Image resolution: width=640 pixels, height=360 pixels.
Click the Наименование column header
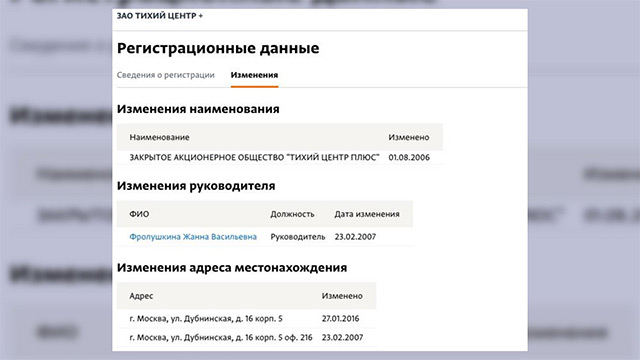[159, 138]
